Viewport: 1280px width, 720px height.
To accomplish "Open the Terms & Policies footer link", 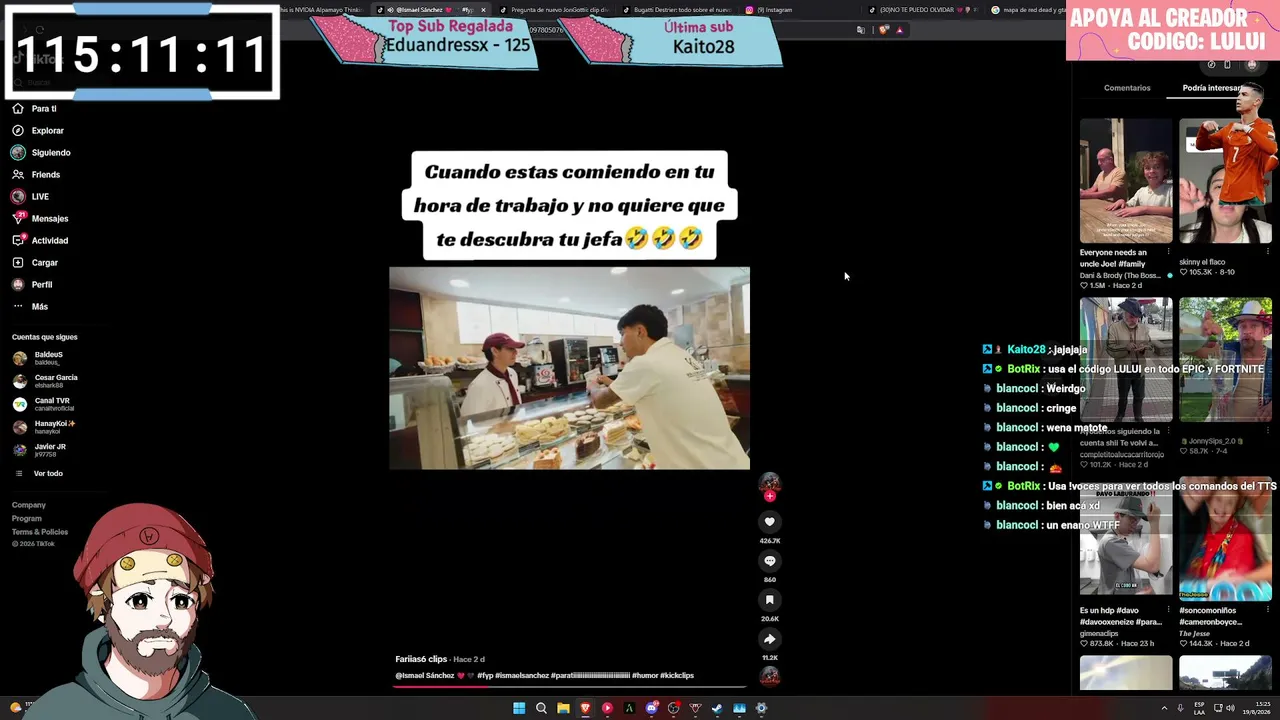I will pos(40,532).
